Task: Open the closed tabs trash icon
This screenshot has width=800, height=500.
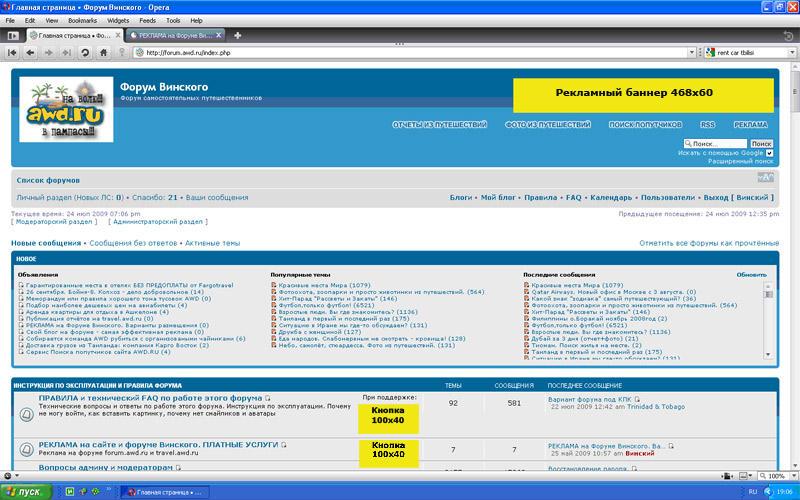Action: [x=788, y=36]
